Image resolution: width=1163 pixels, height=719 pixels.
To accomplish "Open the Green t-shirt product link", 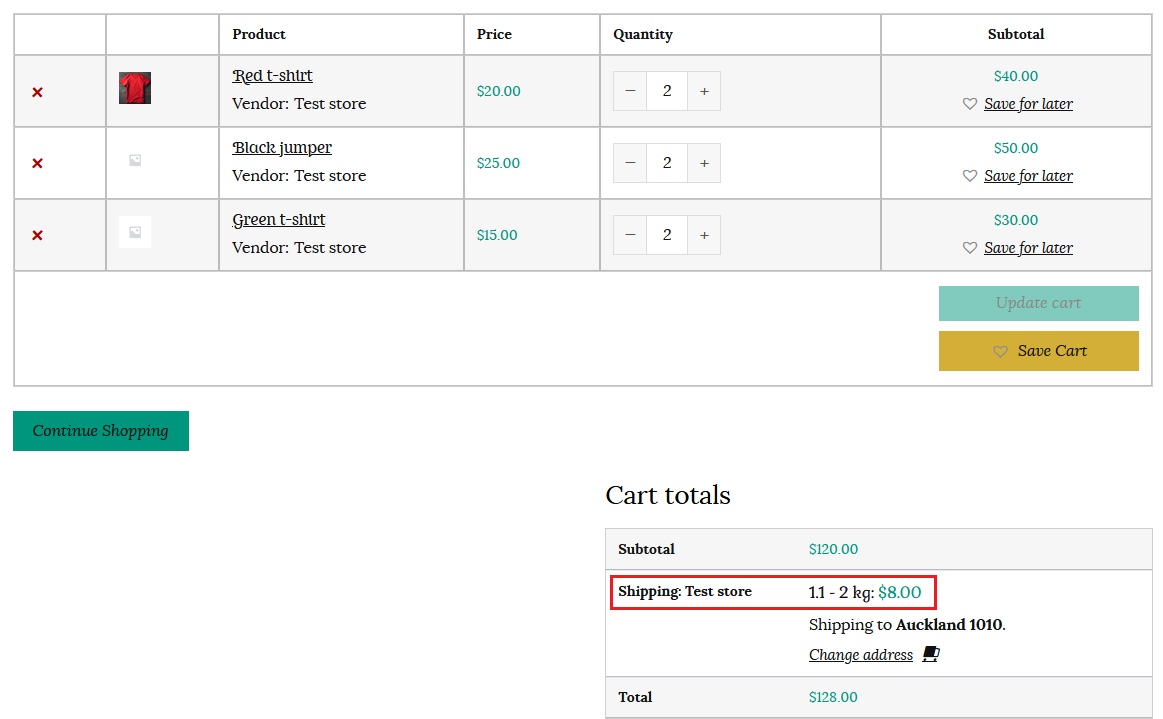I will pyautogui.click(x=279, y=220).
